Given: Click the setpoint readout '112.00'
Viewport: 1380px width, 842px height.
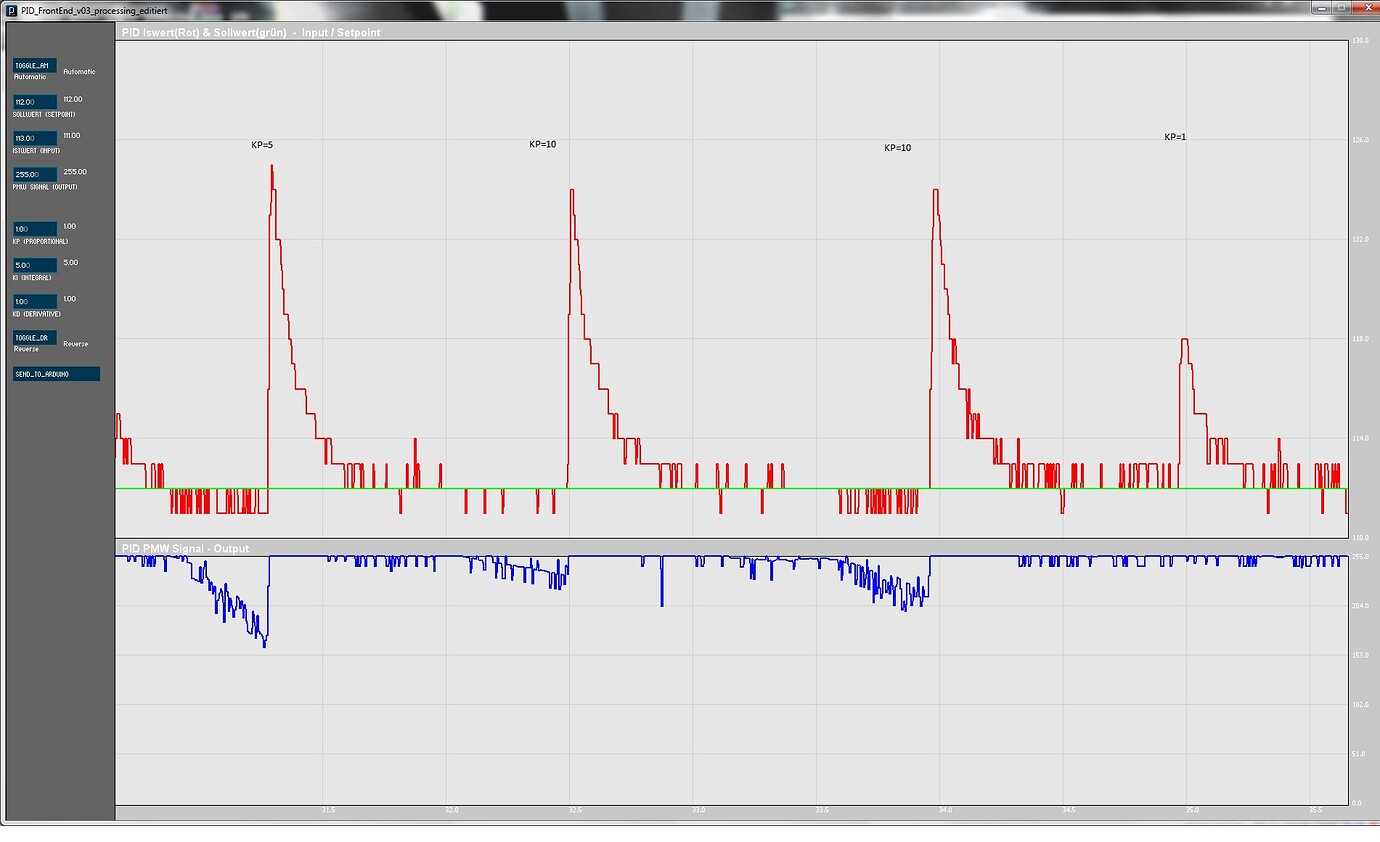Looking at the screenshot, I should point(73,99).
